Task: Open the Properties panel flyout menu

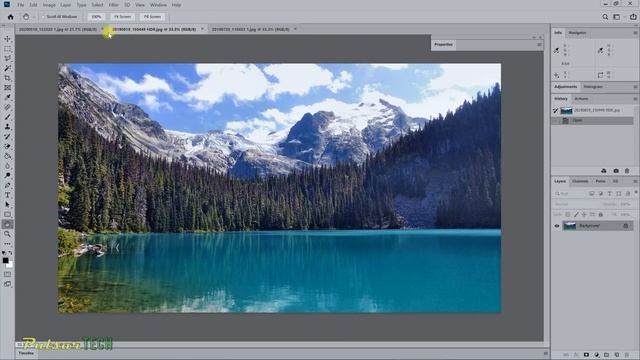Action: [x=539, y=44]
